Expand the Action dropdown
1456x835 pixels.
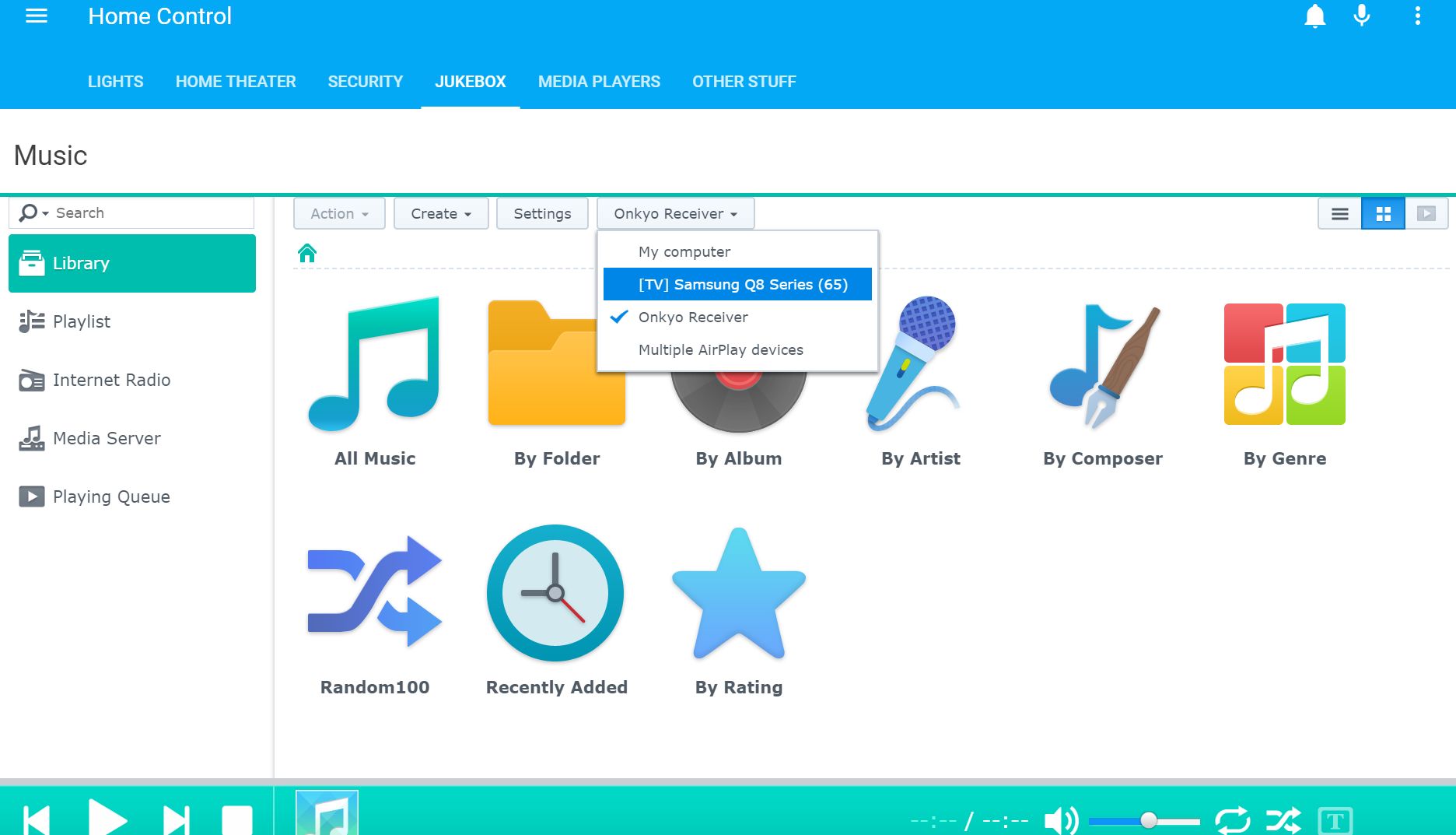pos(339,214)
